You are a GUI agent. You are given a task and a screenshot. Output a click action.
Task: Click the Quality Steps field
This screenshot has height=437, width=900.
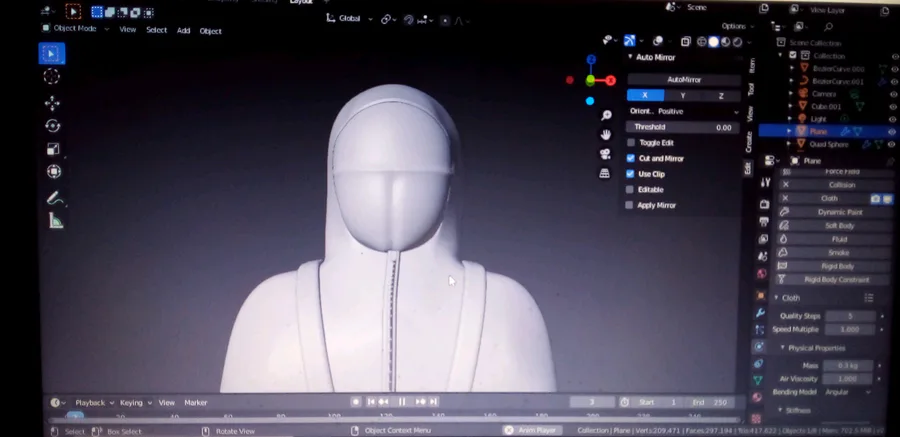tap(850, 316)
